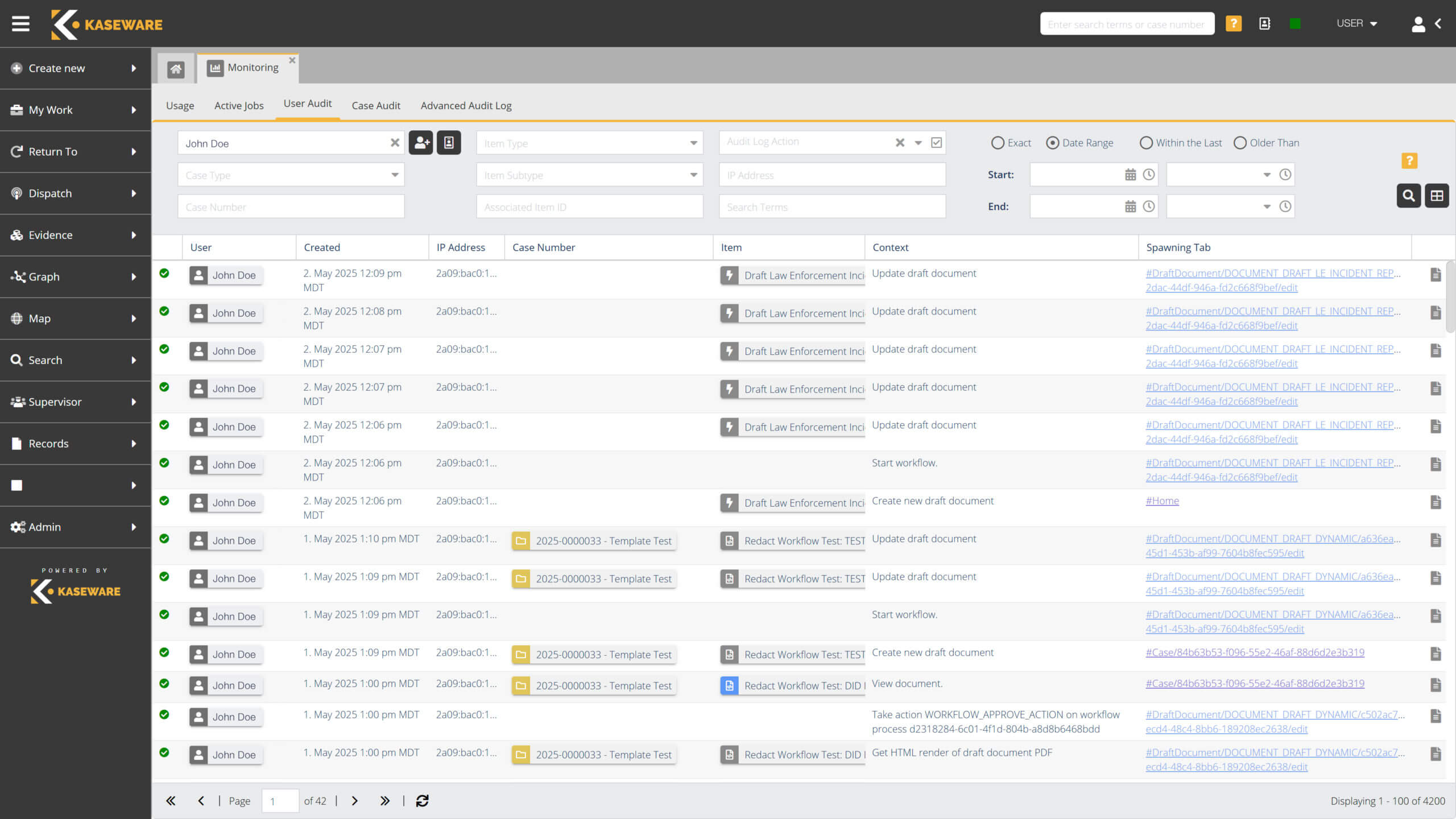Click the IP Address filter field
Viewport: 1456px width, 819px height.
click(x=832, y=175)
